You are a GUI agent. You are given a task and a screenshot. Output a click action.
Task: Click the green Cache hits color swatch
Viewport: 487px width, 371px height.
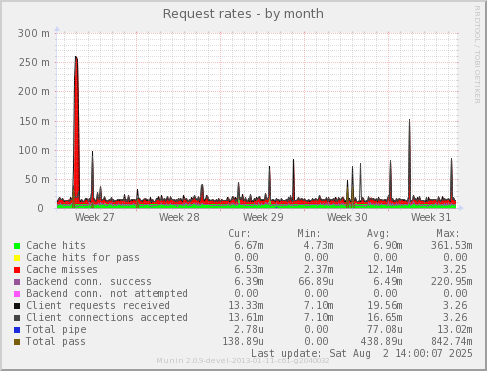[x=17, y=246]
